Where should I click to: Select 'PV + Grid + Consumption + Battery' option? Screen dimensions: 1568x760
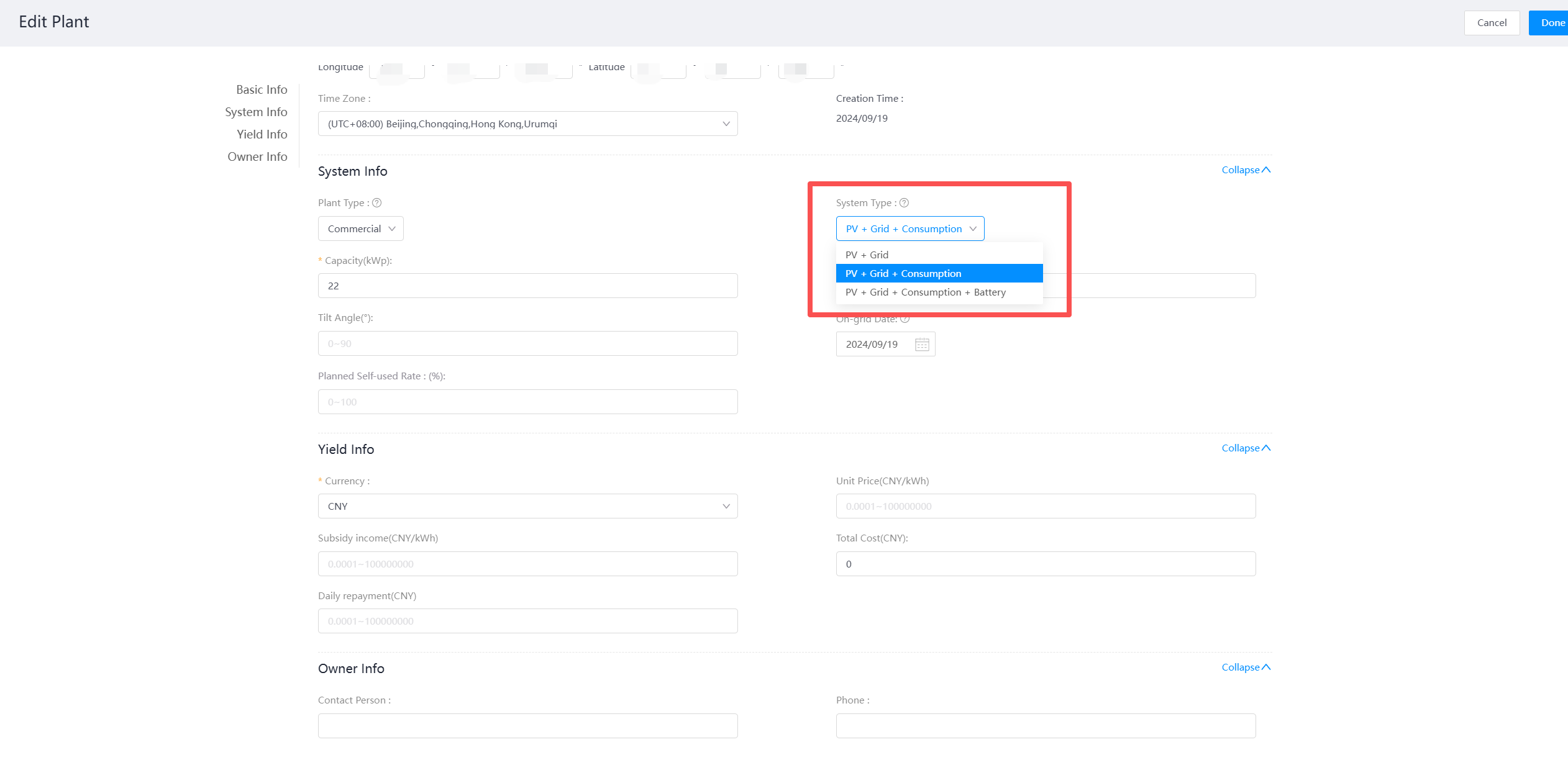coord(926,292)
